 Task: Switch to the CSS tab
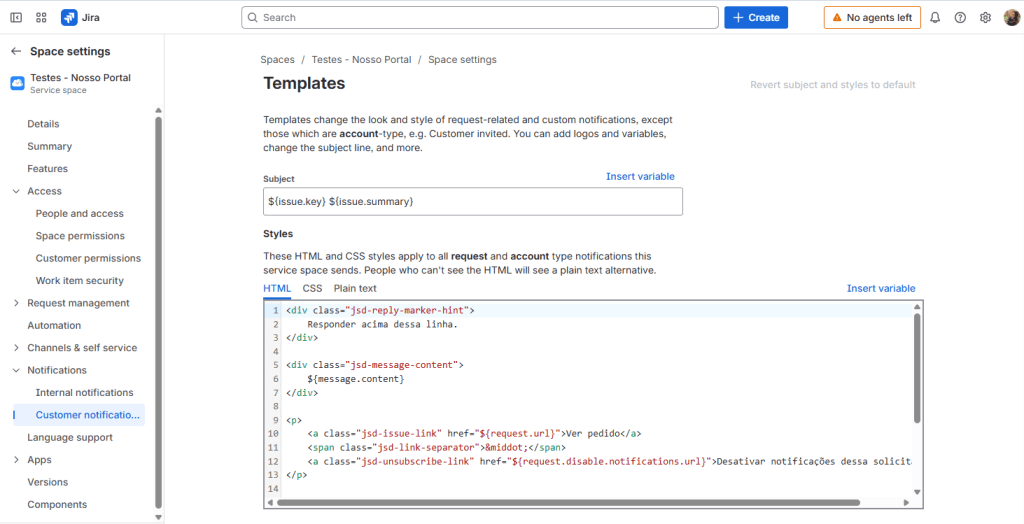click(312, 288)
